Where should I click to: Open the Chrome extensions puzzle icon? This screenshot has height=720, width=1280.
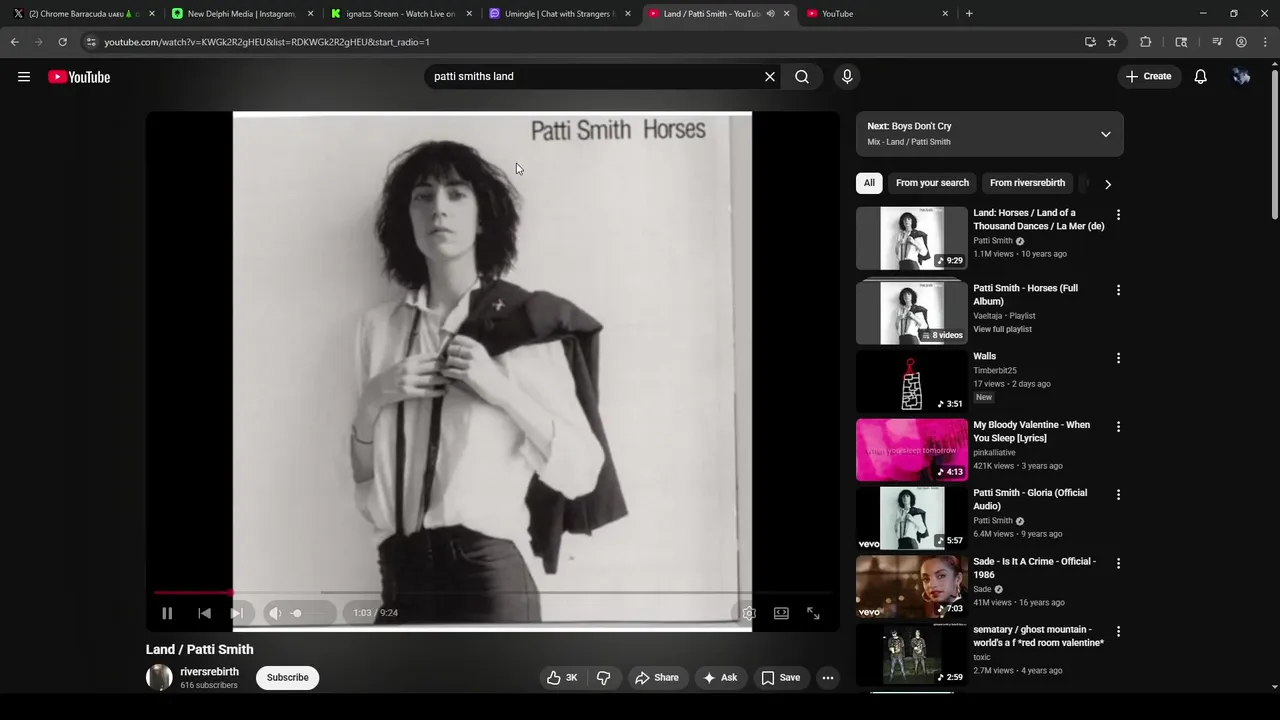(1146, 42)
